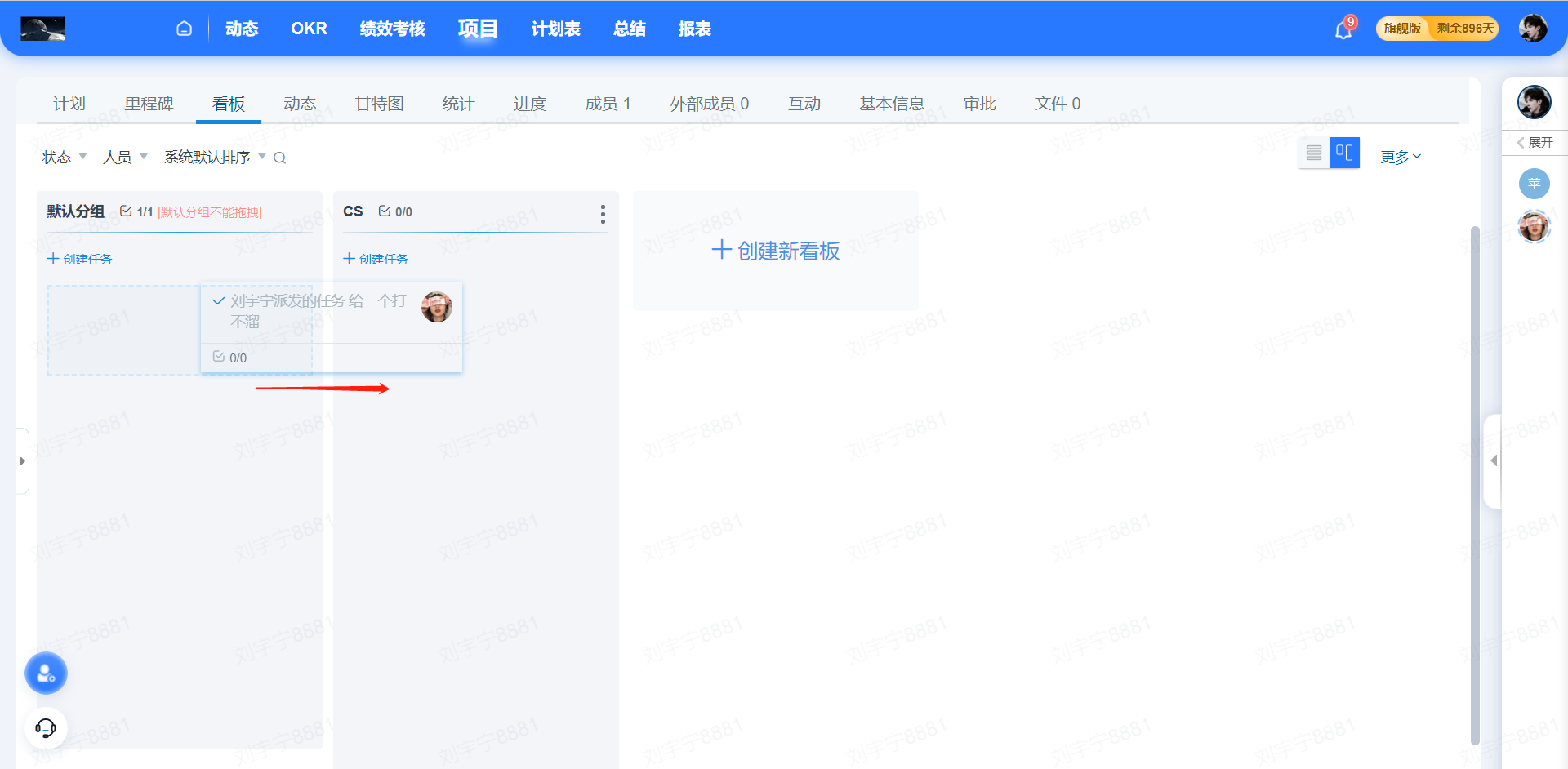Open the 人员 filter dropdown

124,157
